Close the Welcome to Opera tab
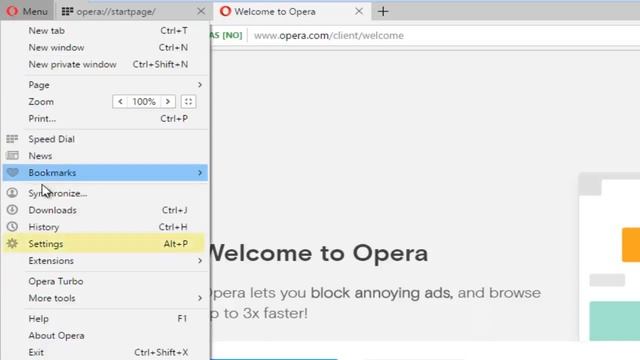Image resolution: width=640 pixels, height=360 pixels. (359, 11)
